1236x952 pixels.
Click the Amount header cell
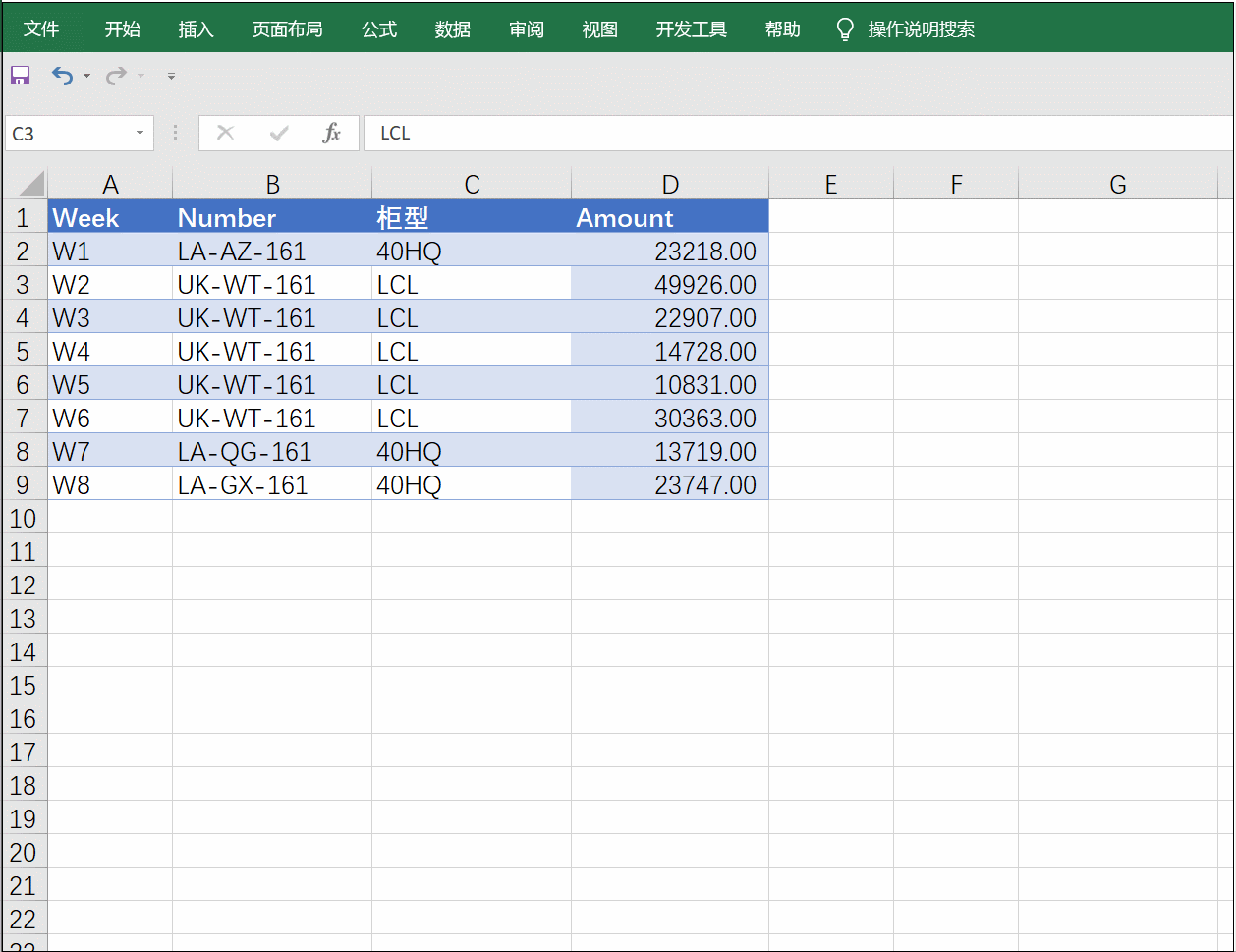670,217
